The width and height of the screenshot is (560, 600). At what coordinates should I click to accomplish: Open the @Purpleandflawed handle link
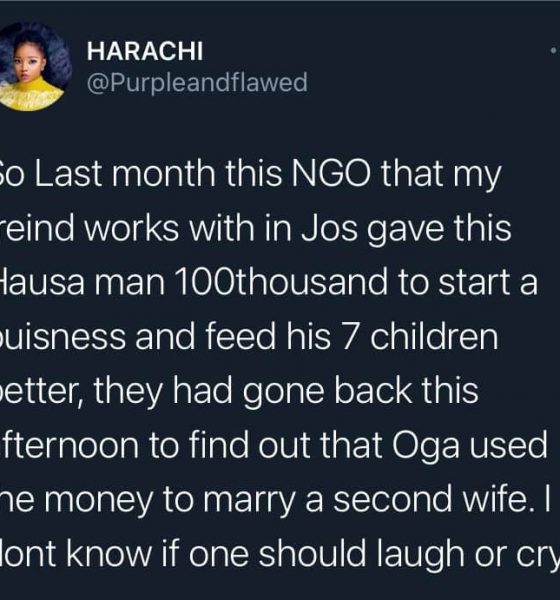pos(197,82)
